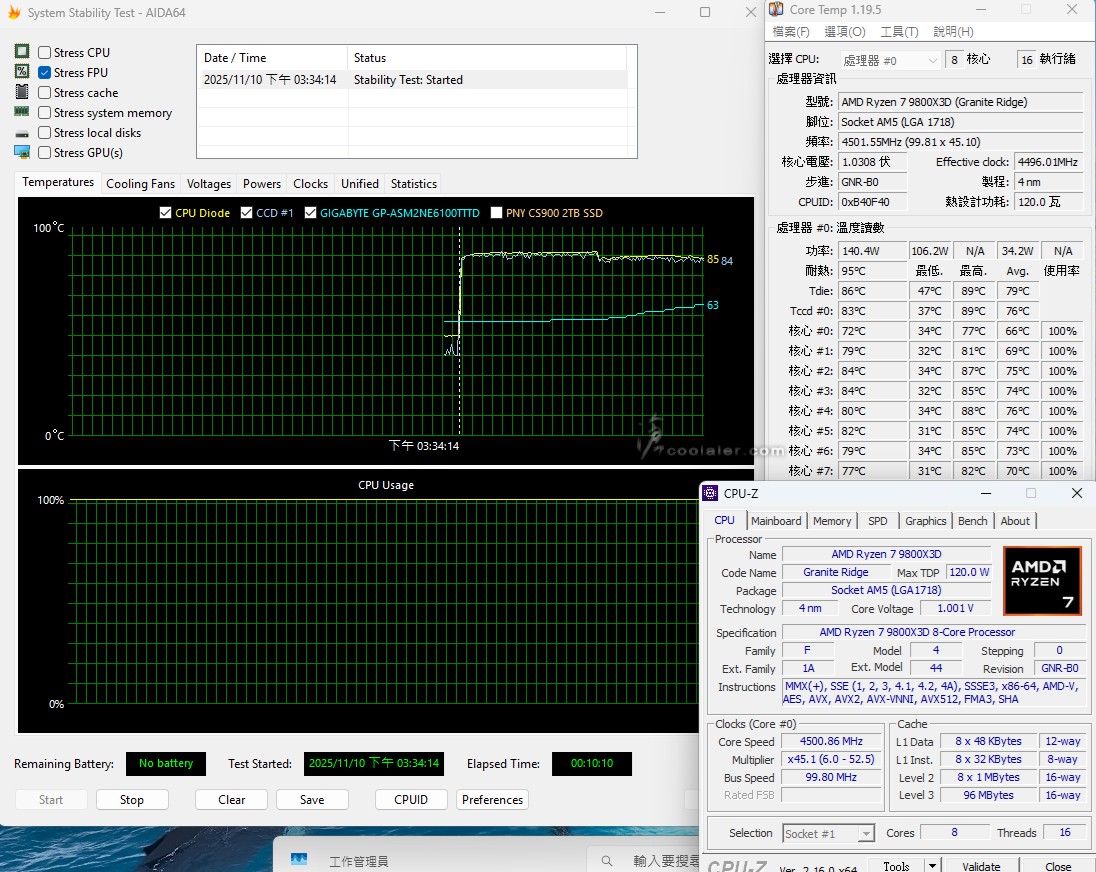
Task: Click the Stress CPU chip icon
Action: click(22, 52)
